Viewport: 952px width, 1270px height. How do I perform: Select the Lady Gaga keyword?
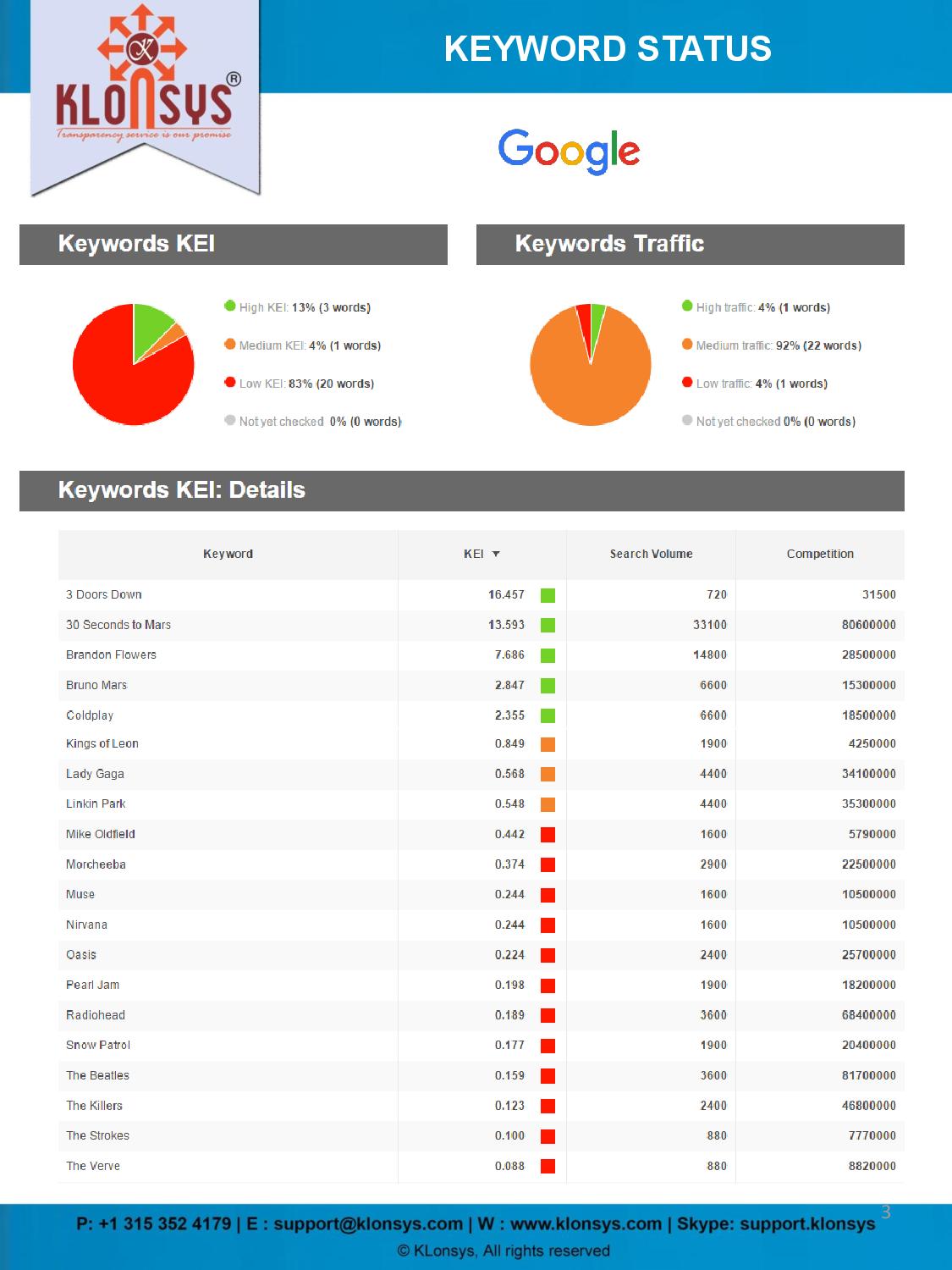(95, 774)
